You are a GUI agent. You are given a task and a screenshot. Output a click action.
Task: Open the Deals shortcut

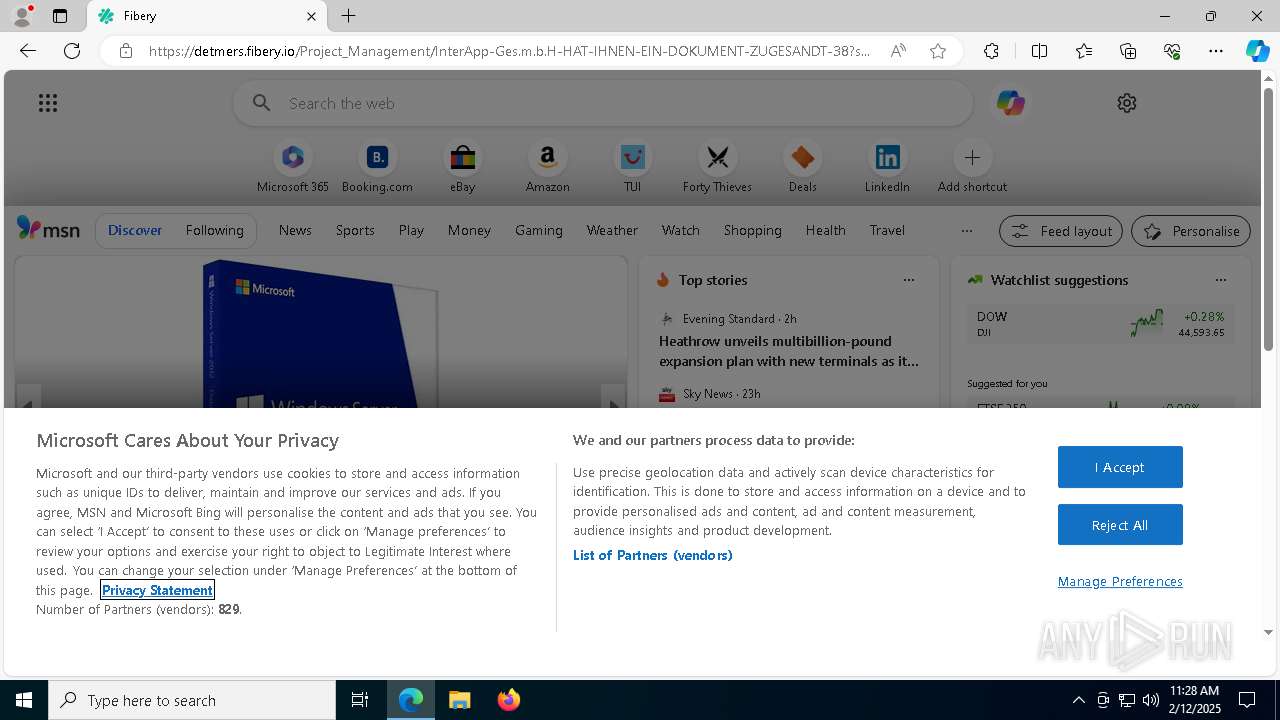click(802, 166)
